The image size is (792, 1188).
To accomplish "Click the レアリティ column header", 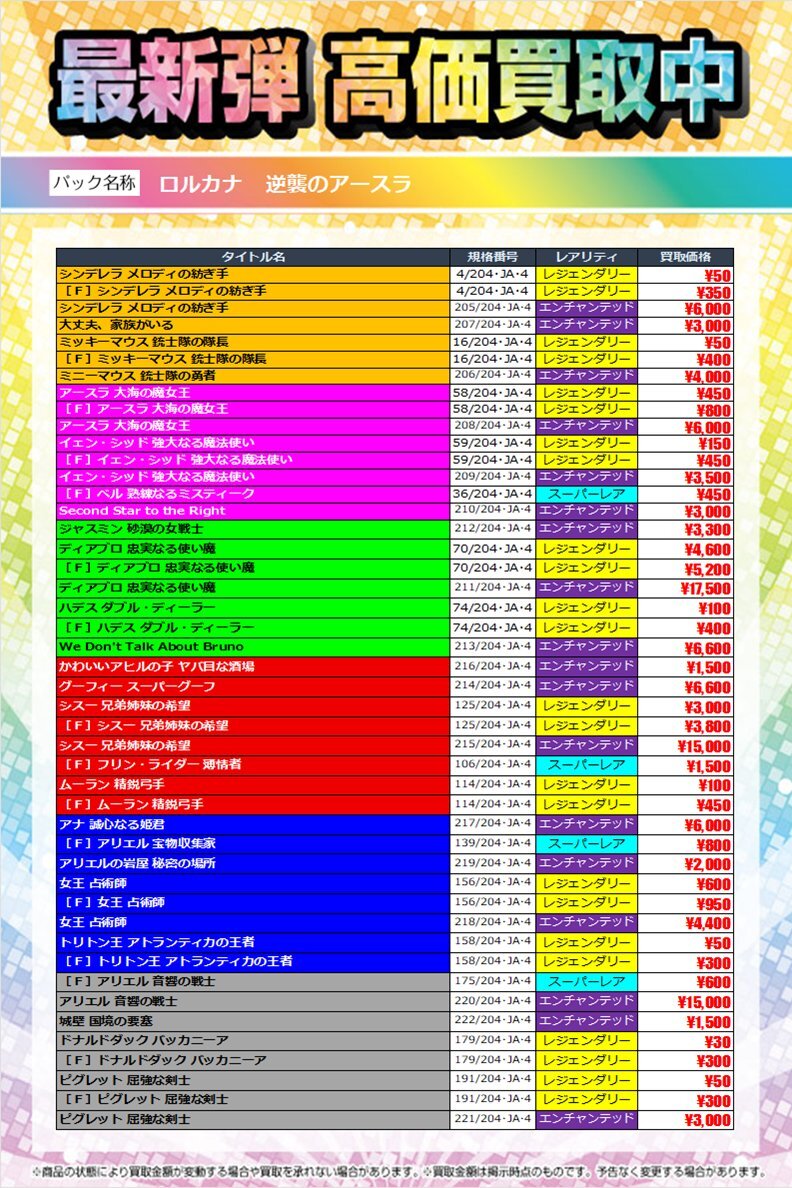I will click(x=586, y=257).
